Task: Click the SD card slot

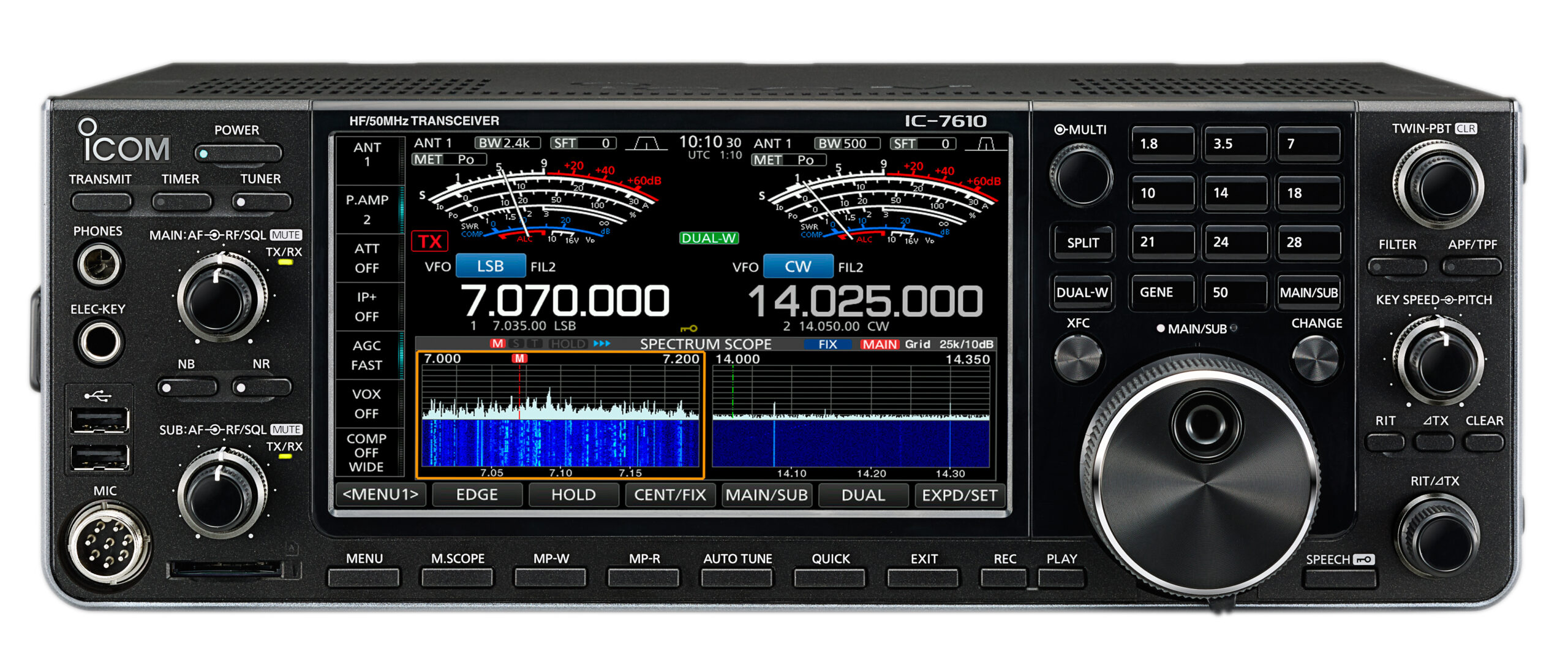Action: [225, 569]
